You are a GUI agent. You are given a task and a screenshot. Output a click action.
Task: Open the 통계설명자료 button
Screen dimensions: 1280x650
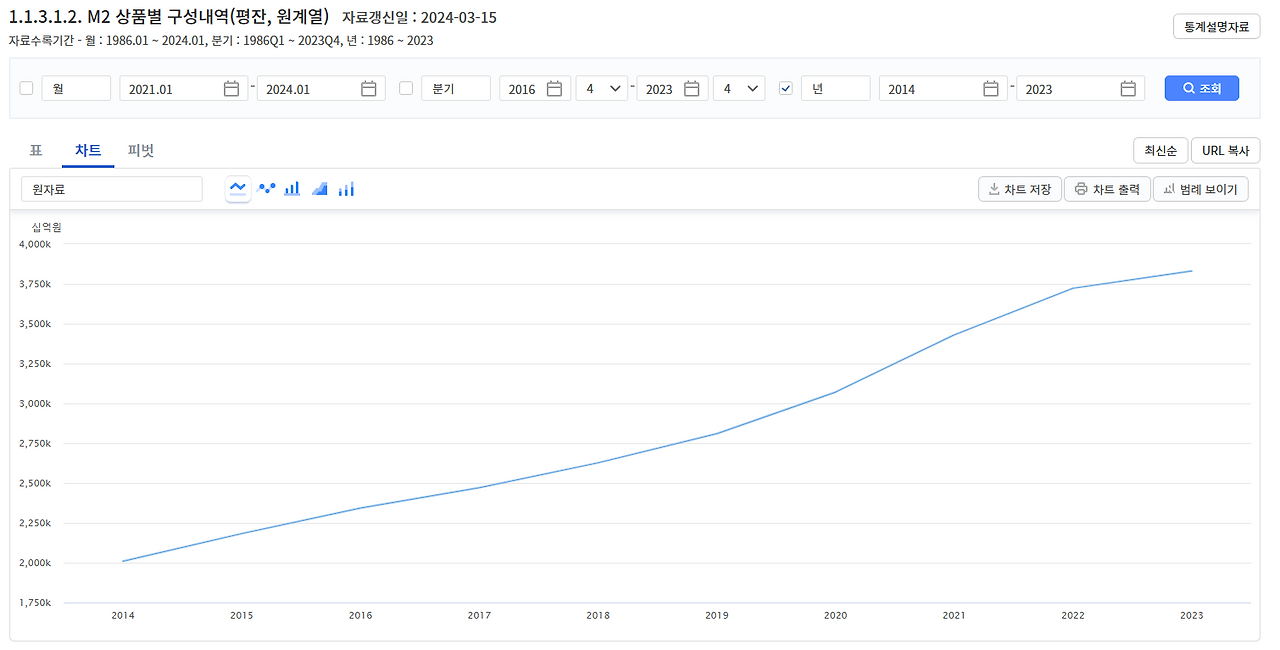pyautogui.click(x=1216, y=27)
